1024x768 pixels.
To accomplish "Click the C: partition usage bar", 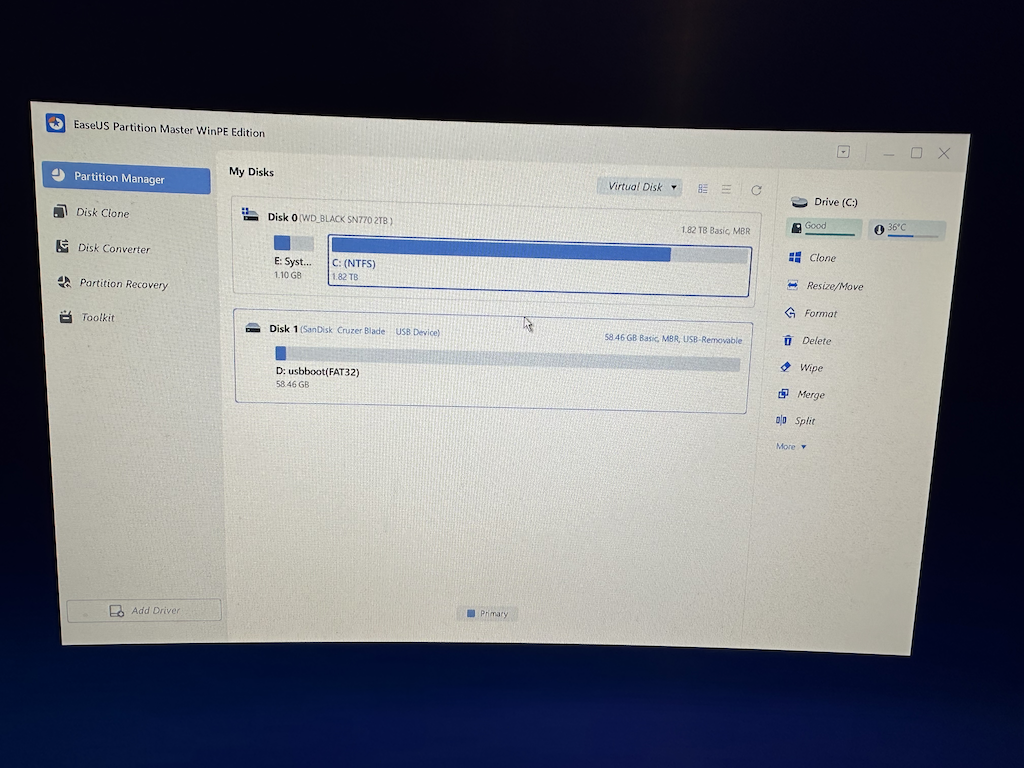I will click(539, 249).
